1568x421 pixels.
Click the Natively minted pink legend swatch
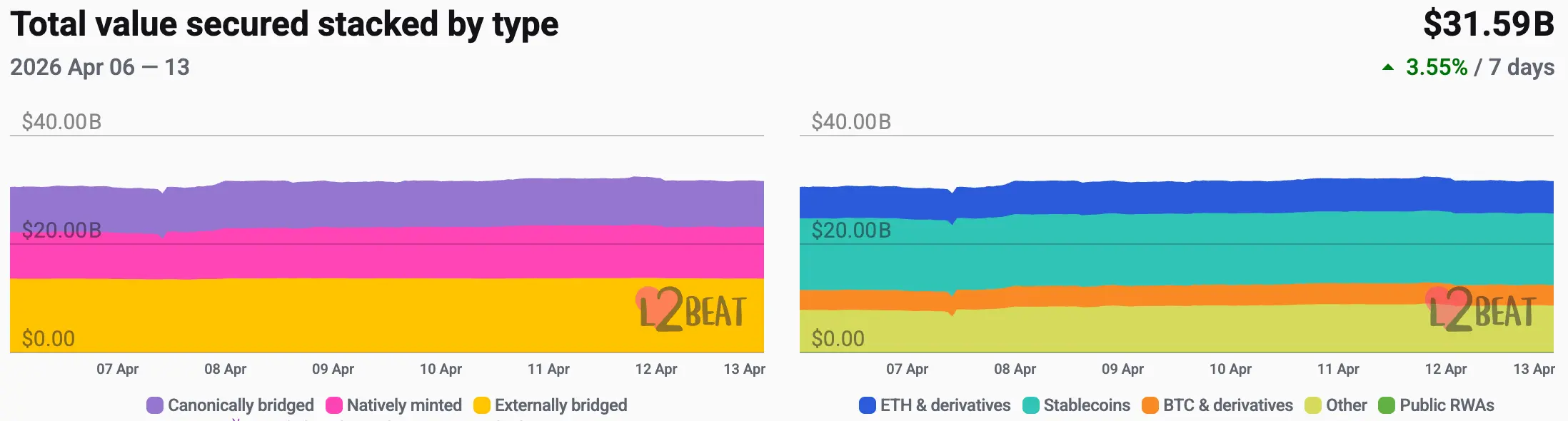click(333, 405)
